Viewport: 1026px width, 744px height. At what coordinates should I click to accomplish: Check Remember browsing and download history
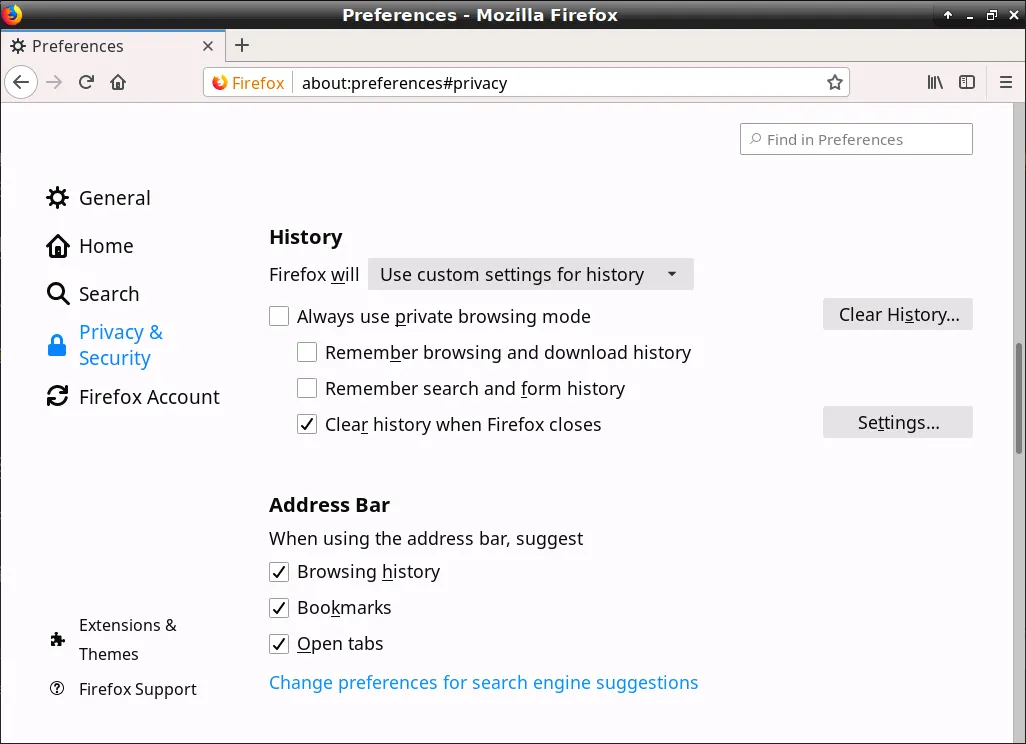point(307,352)
